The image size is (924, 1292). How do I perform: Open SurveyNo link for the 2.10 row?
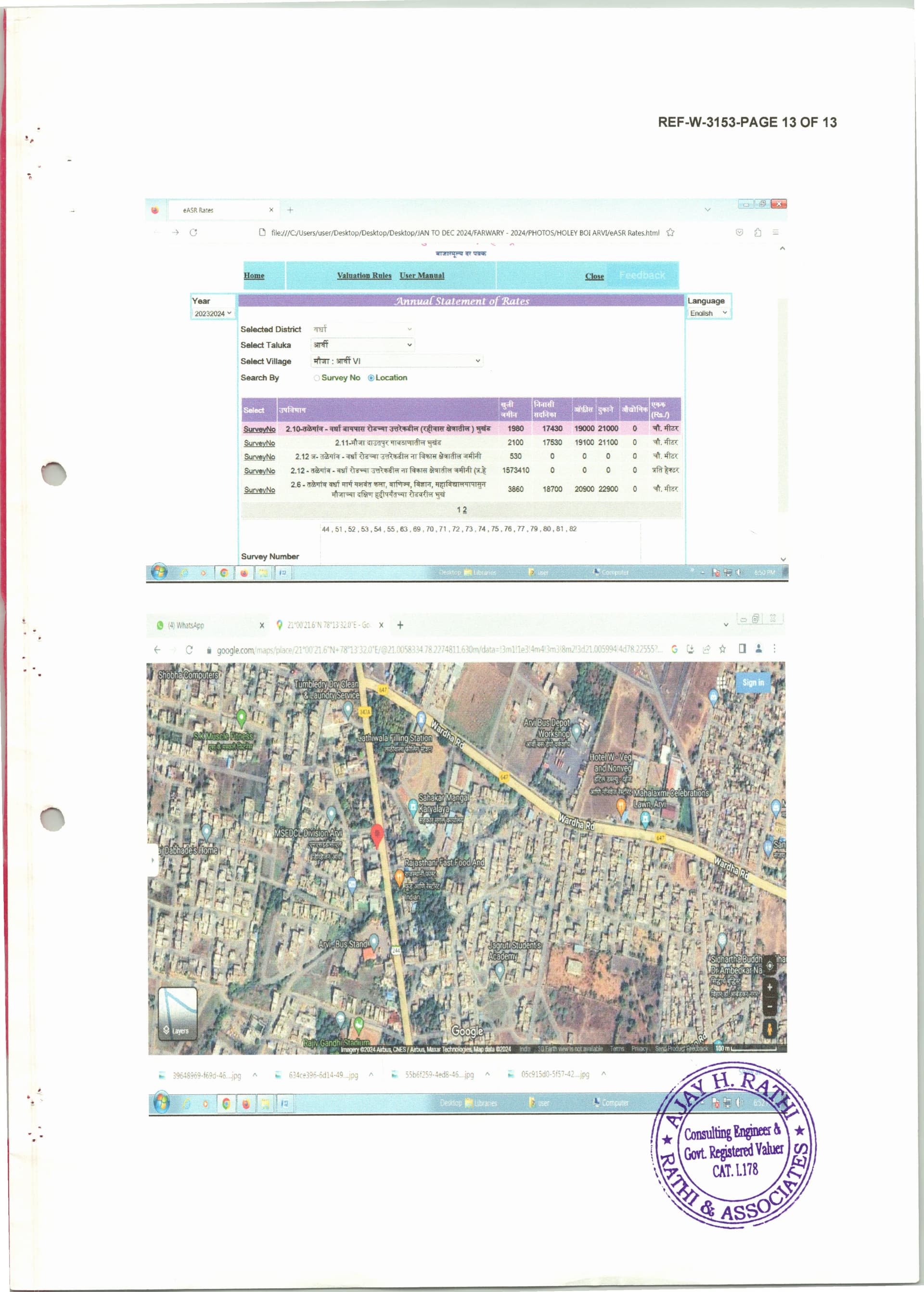click(259, 429)
